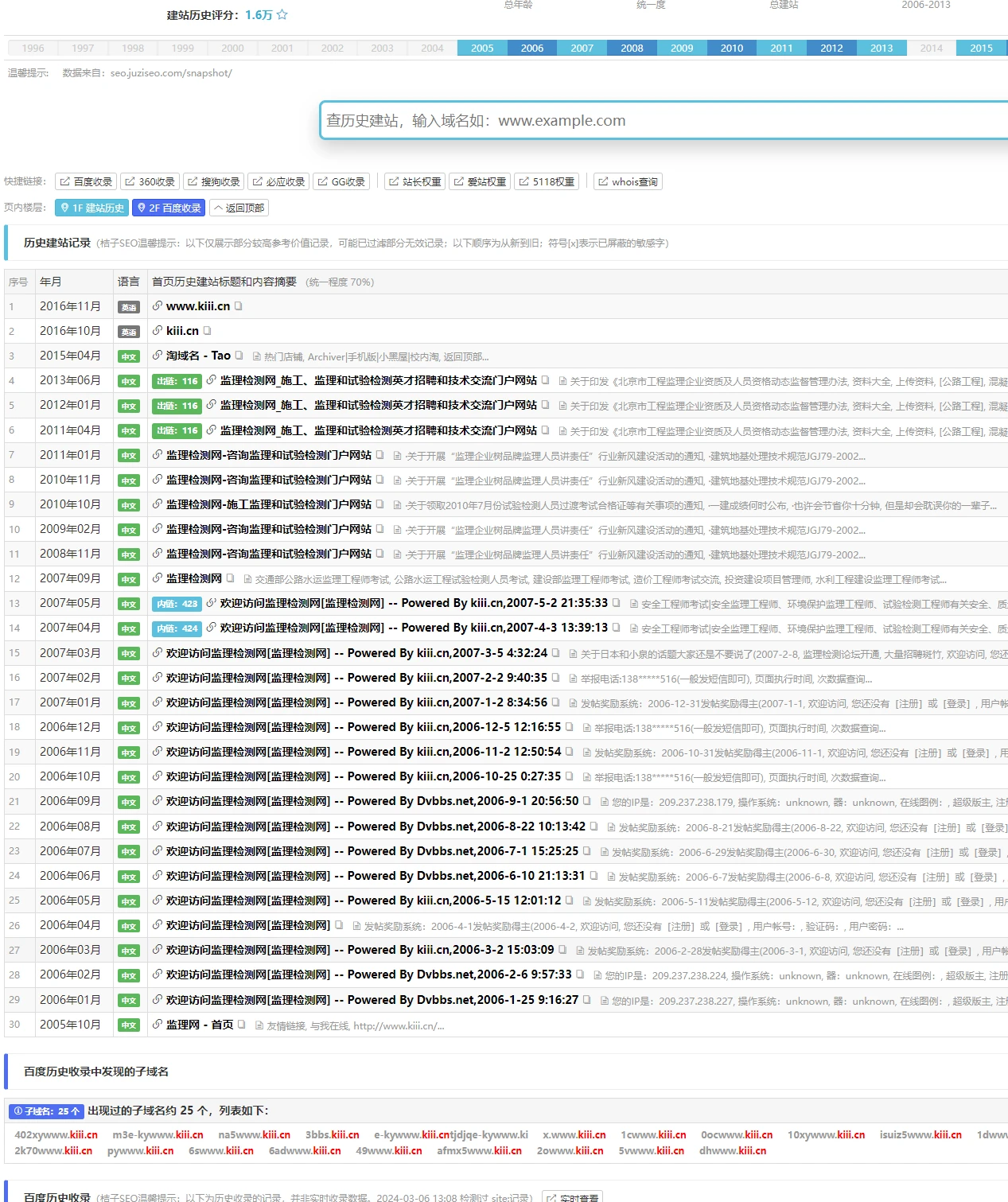Click the 子域名: 25个 info badge
This screenshot has height=1202, width=1008.
[x=46, y=1111]
